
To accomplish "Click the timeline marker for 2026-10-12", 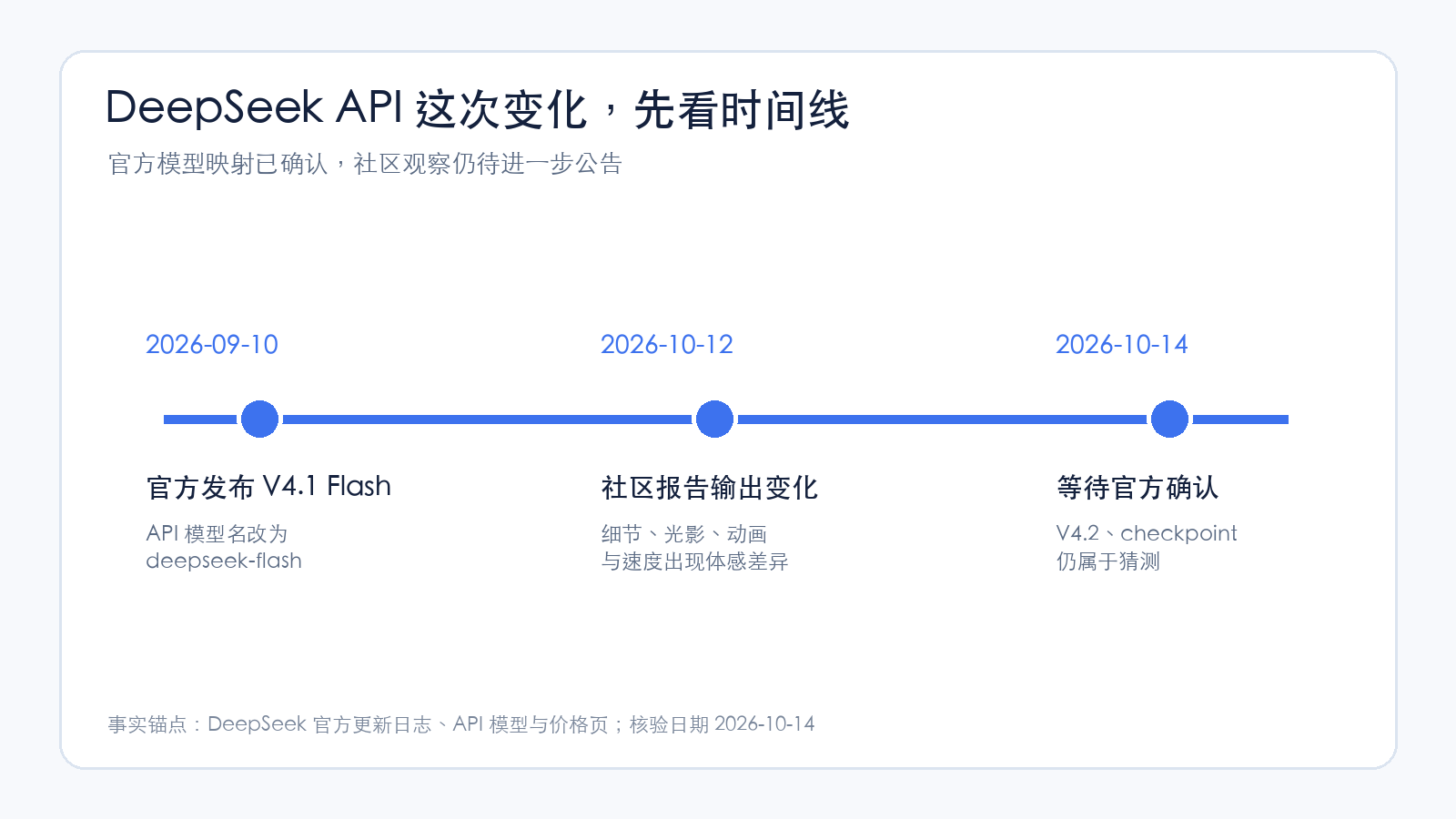I will tap(714, 420).
